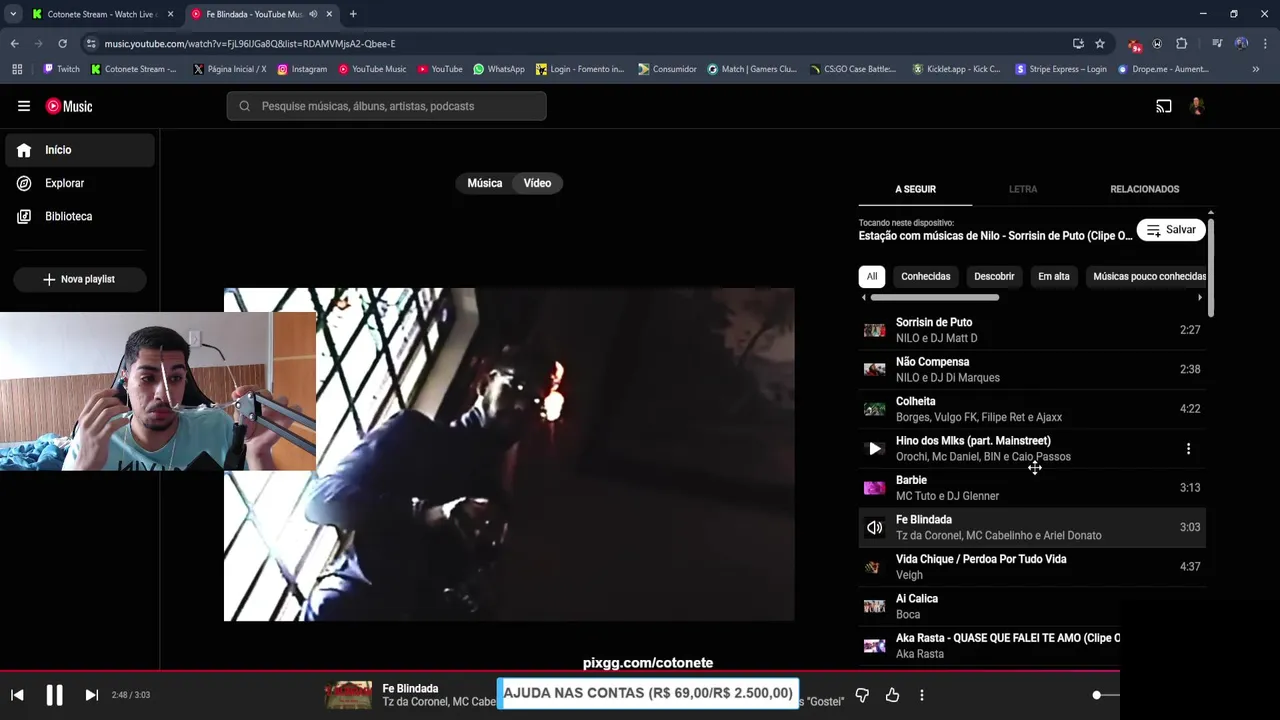
Task: Click the filter chips horizontal scrollbar
Action: point(934,297)
